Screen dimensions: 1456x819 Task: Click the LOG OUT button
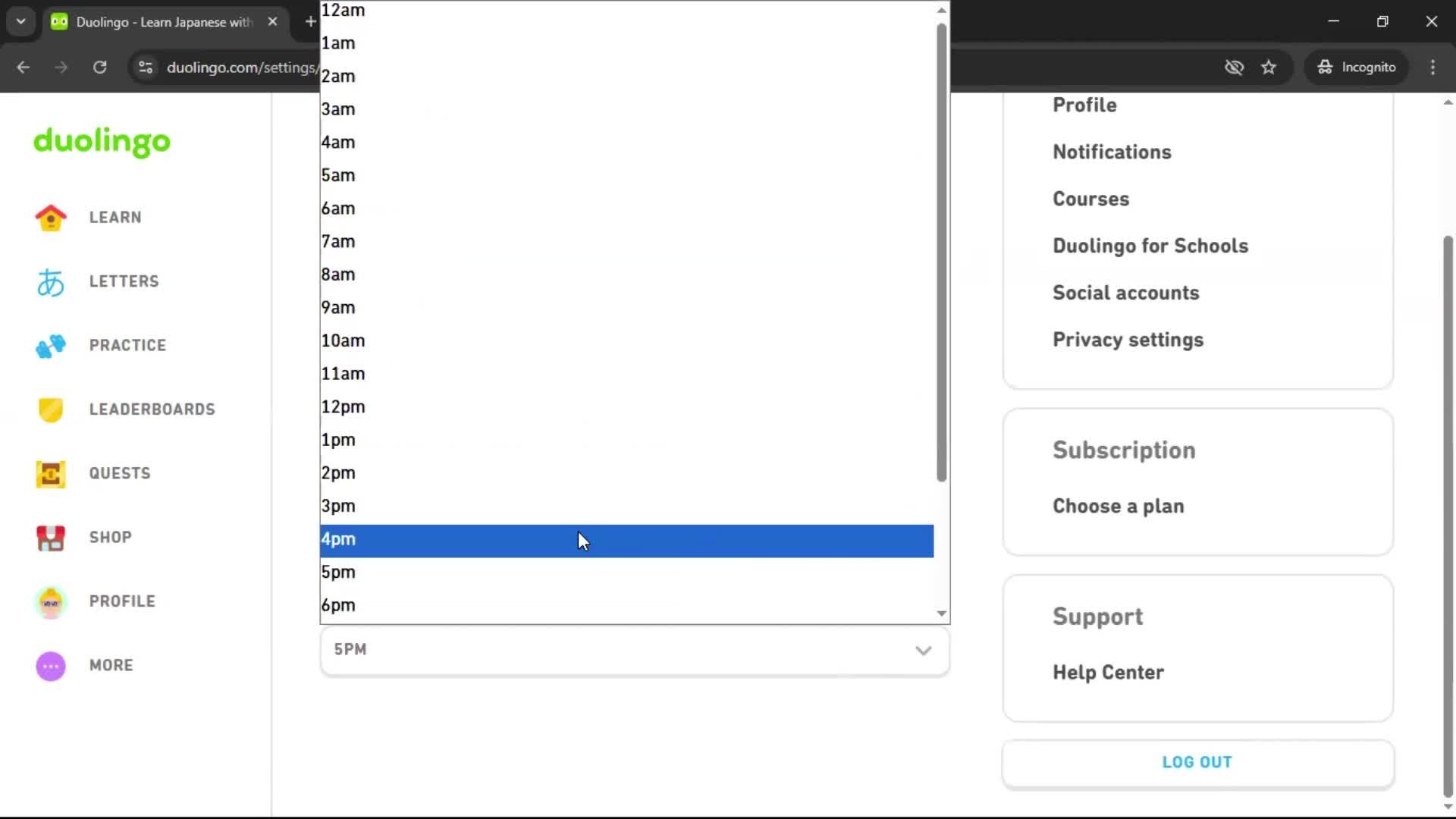[1197, 762]
